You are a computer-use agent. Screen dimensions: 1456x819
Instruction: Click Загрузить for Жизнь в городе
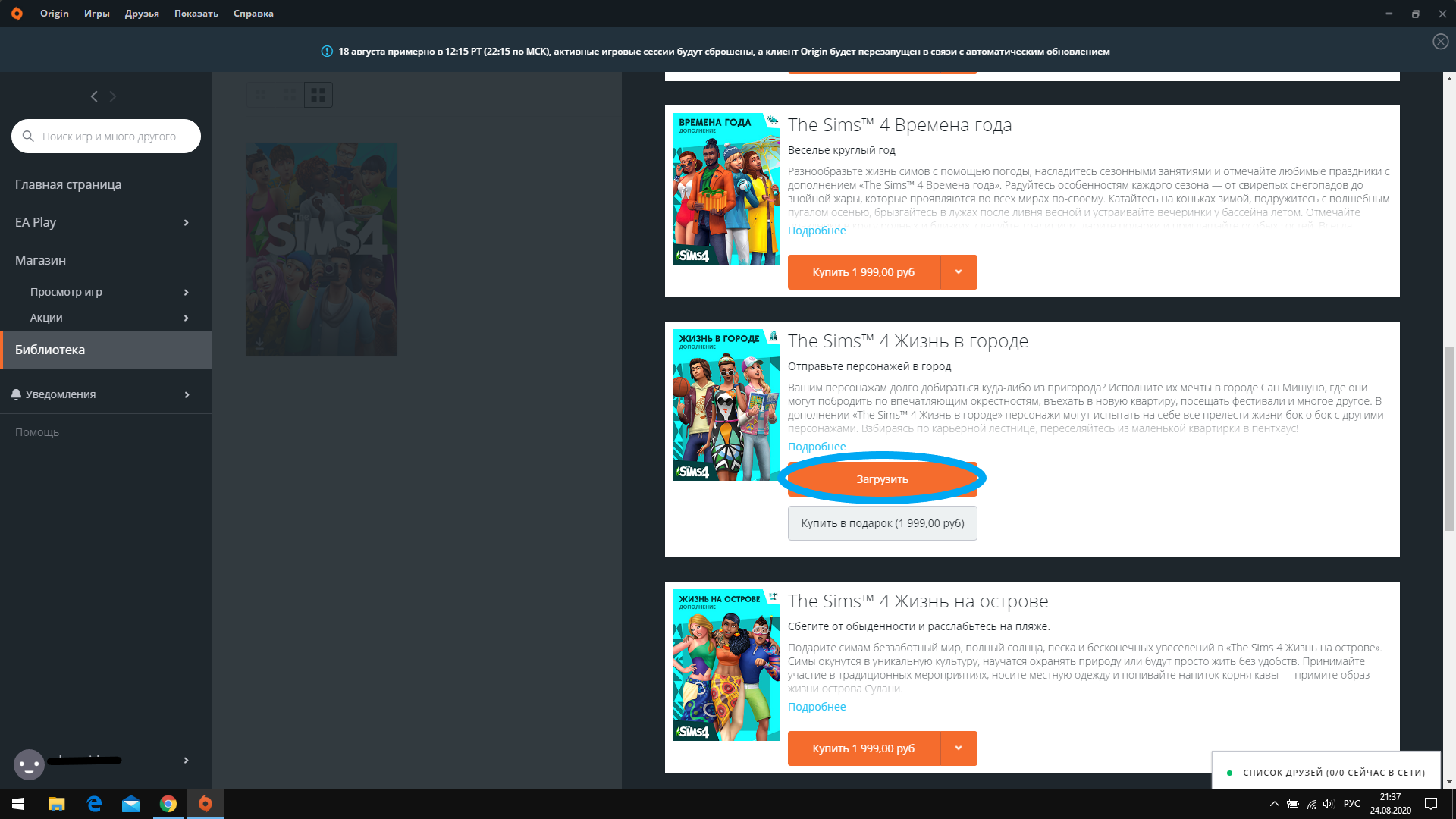883,479
